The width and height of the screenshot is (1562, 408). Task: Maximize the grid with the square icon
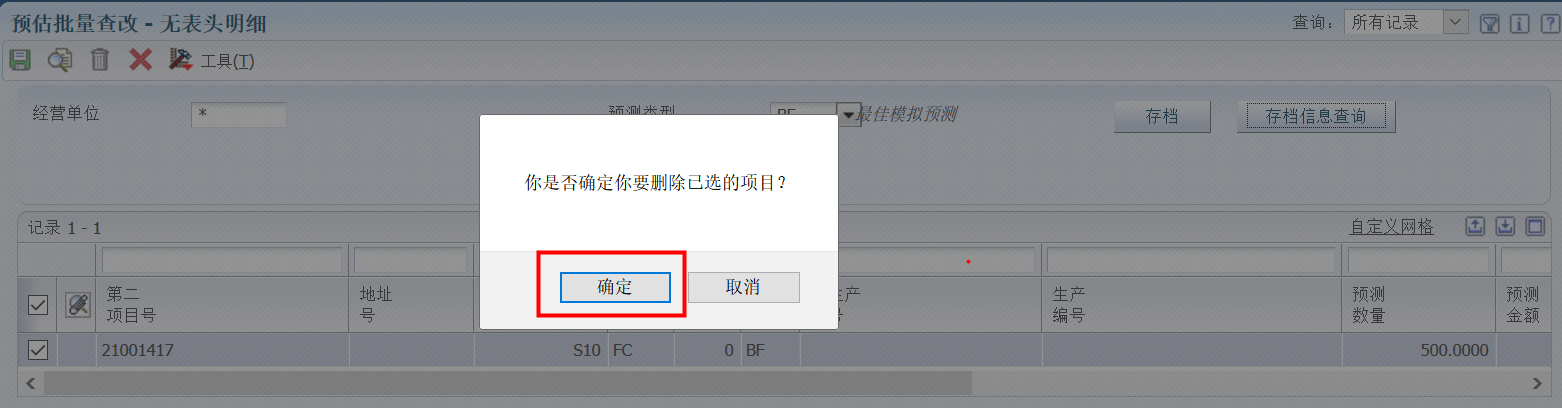click(1535, 226)
